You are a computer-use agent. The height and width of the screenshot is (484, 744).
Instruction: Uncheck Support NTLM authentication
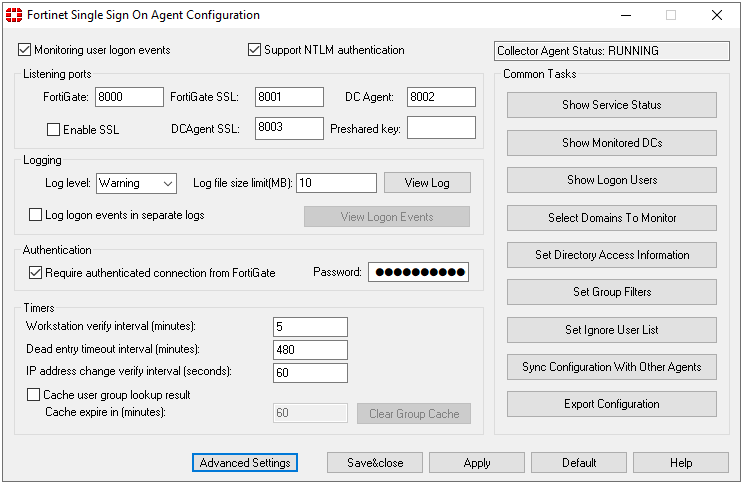coord(255,50)
